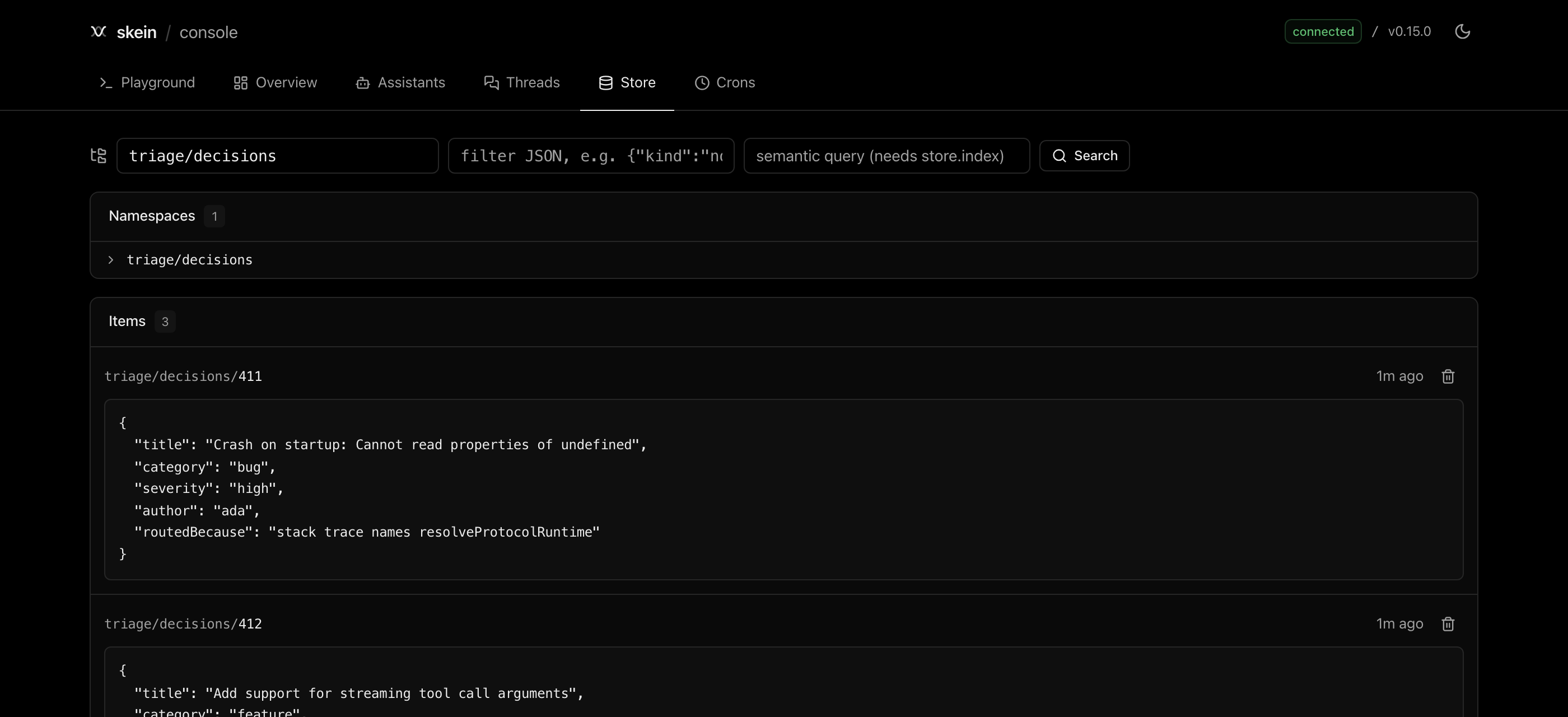Open the Overview tab
Screen dimensions: 1568x717
coord(276,83)
